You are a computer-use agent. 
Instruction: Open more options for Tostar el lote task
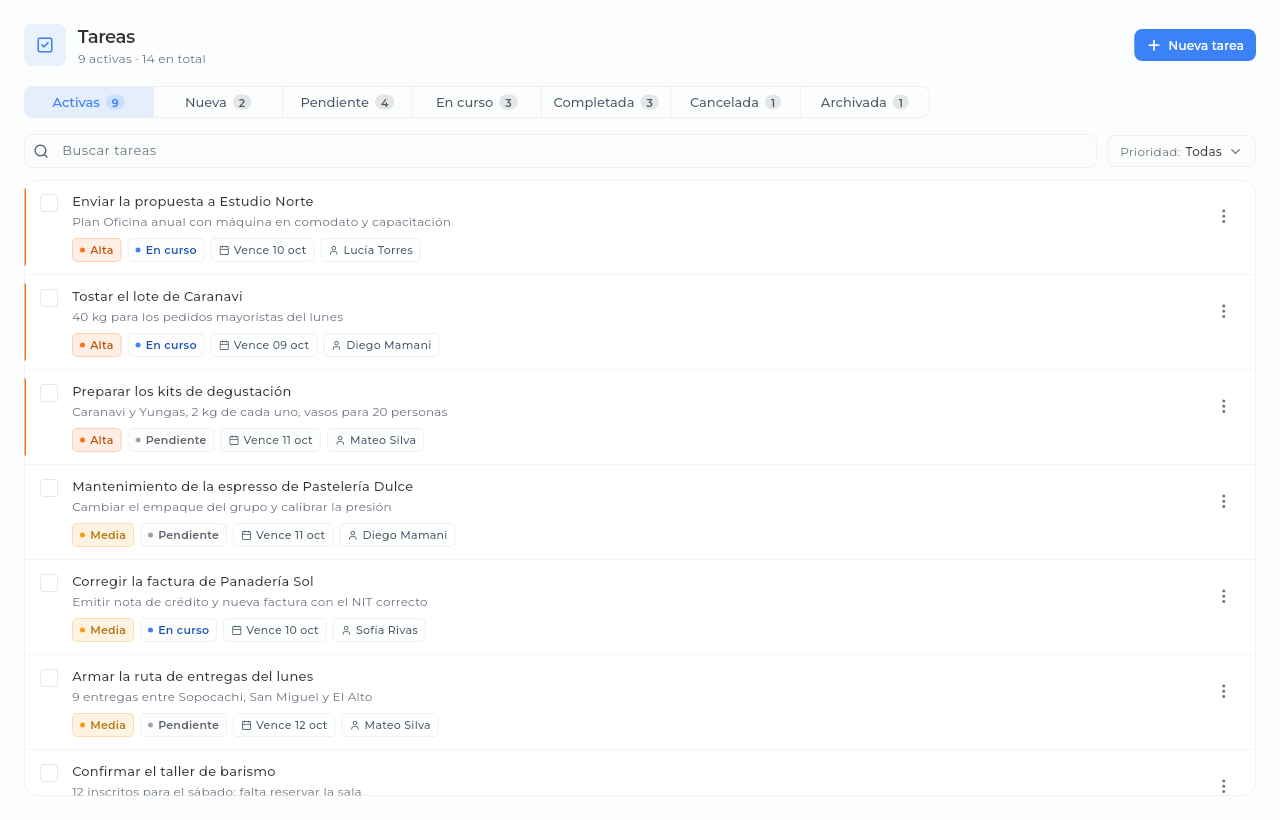point(1223,311)
